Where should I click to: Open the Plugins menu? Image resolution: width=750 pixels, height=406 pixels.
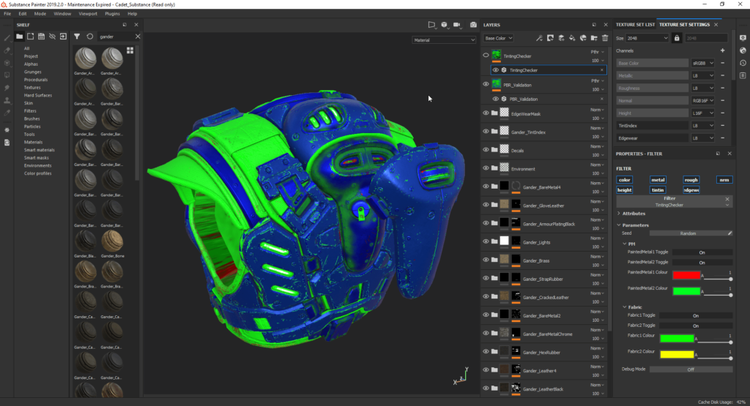(x=112, y=14)
